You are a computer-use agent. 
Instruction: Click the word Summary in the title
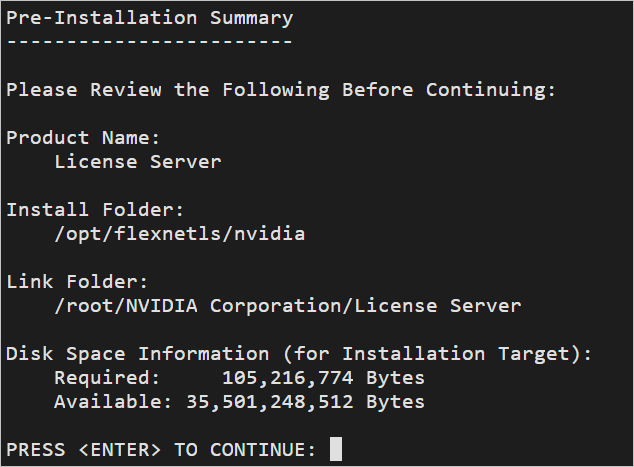[x=252, y=18]
